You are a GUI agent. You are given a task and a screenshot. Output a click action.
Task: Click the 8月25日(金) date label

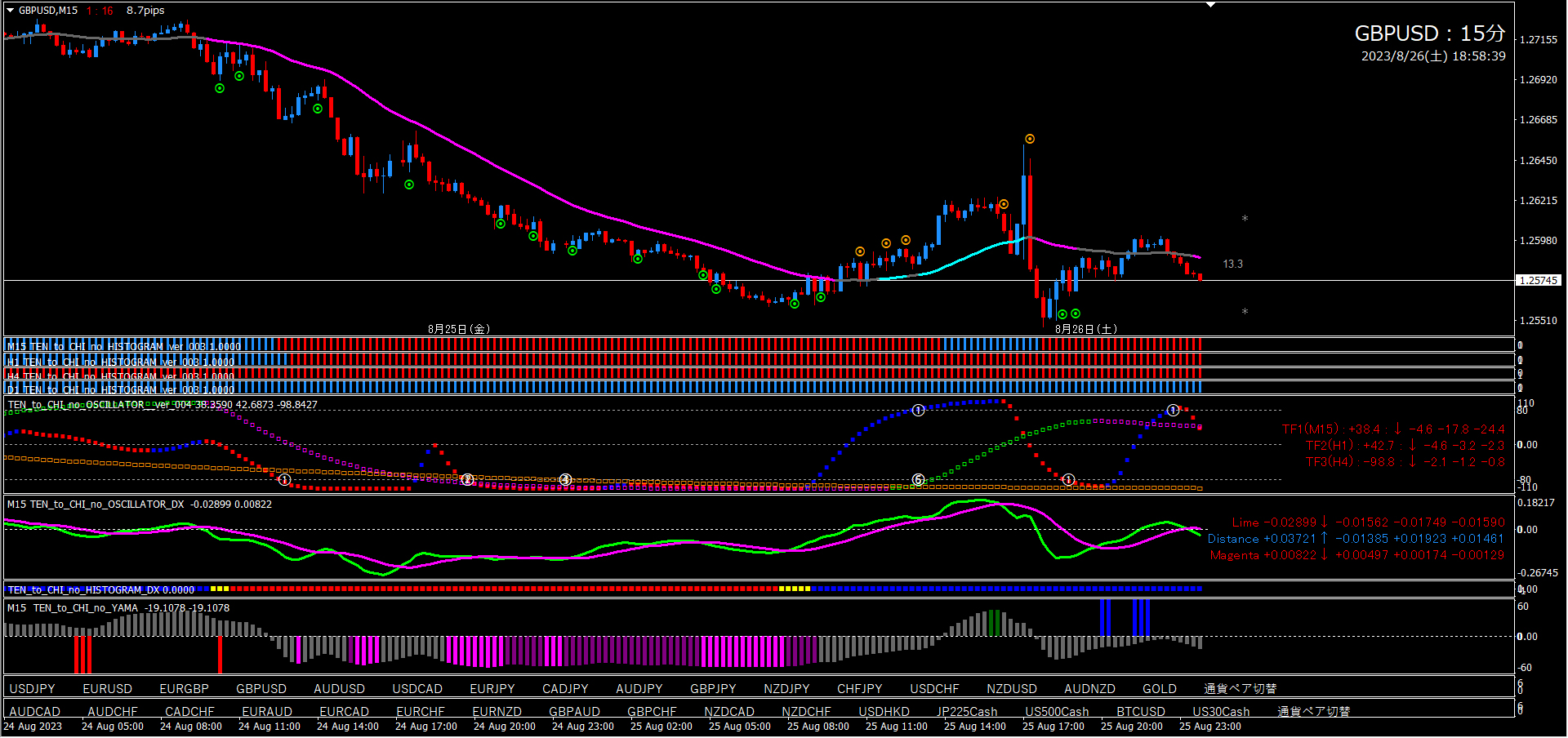[x=459, y=329]
